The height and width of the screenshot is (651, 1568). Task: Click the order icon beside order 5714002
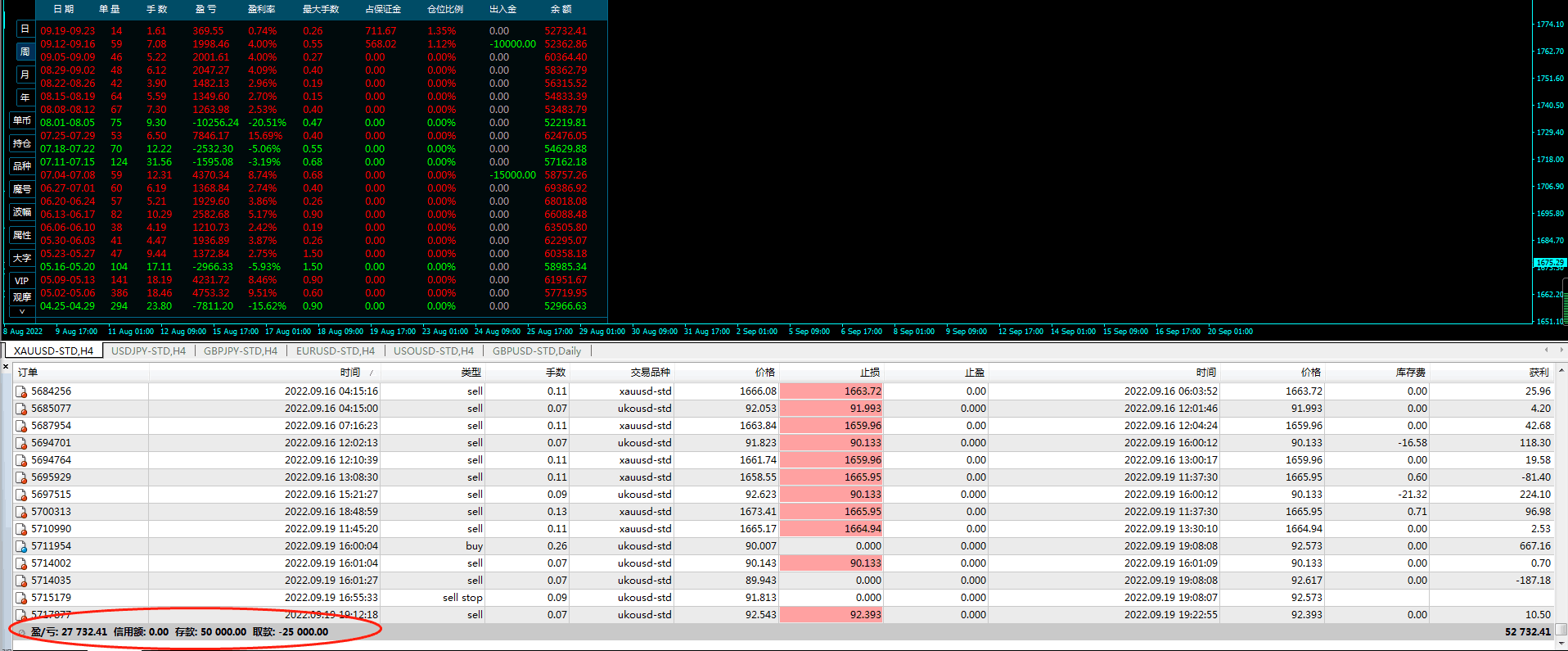click(x=21, y=563)
